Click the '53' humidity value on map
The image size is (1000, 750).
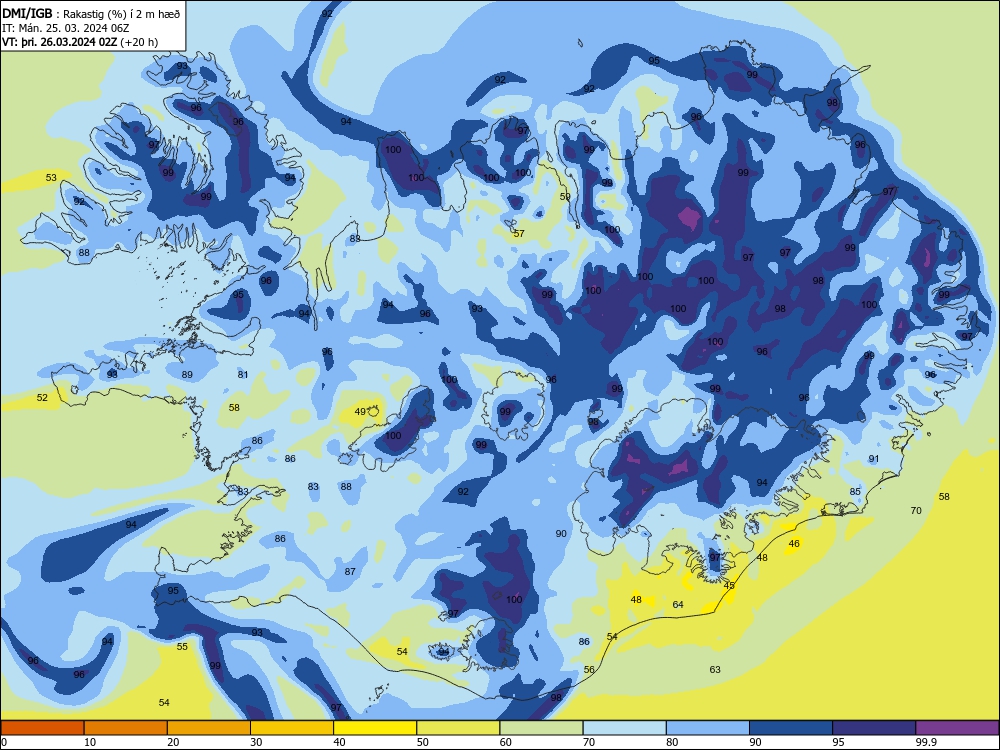[51, 177]
